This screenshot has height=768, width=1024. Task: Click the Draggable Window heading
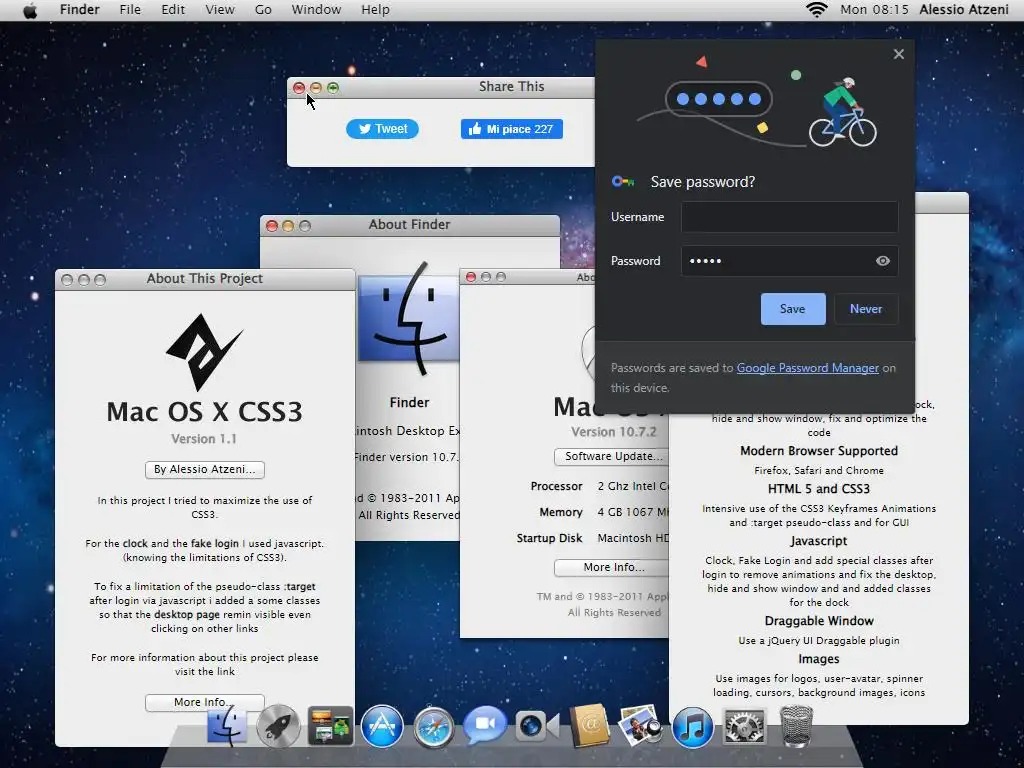[x=819, y=621]
